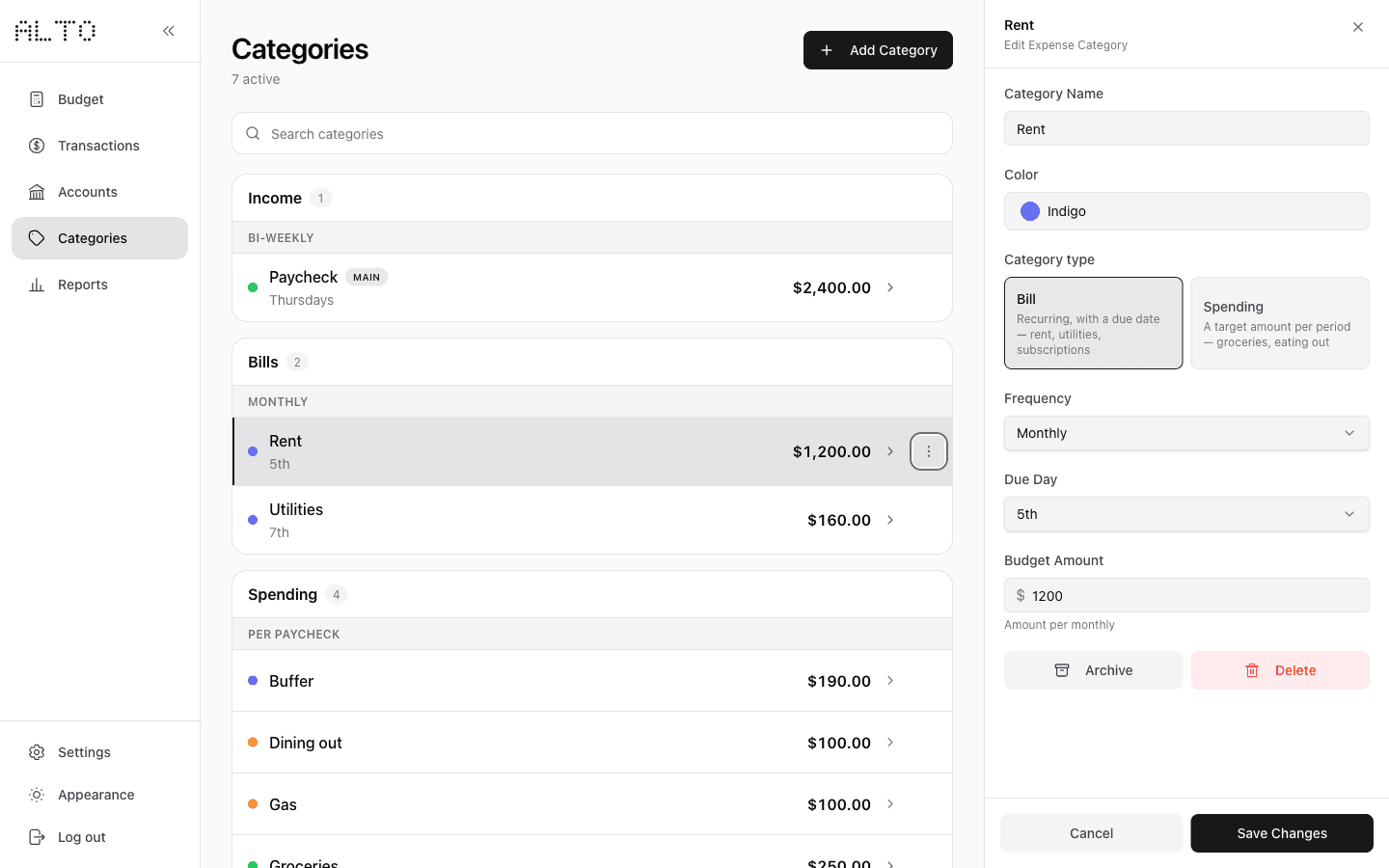Expand the Utilities row chevron
This screenshot has height=868, width=1389.
click(x=890, y=520)
